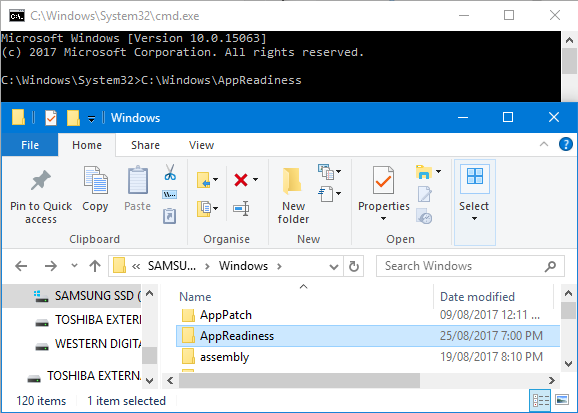Screen dimensions: 578x413
Task: Click the History icon in Open group
Action: pyautogui.click(x=424, y=216)
